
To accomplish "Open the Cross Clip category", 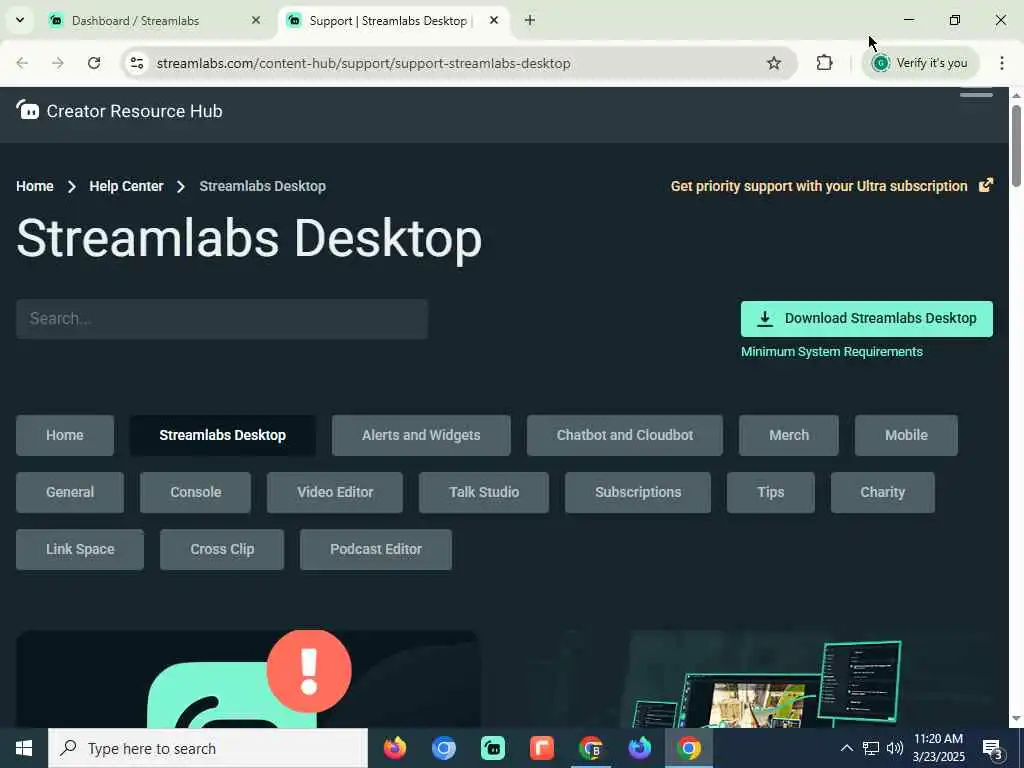I will point(222,549).
